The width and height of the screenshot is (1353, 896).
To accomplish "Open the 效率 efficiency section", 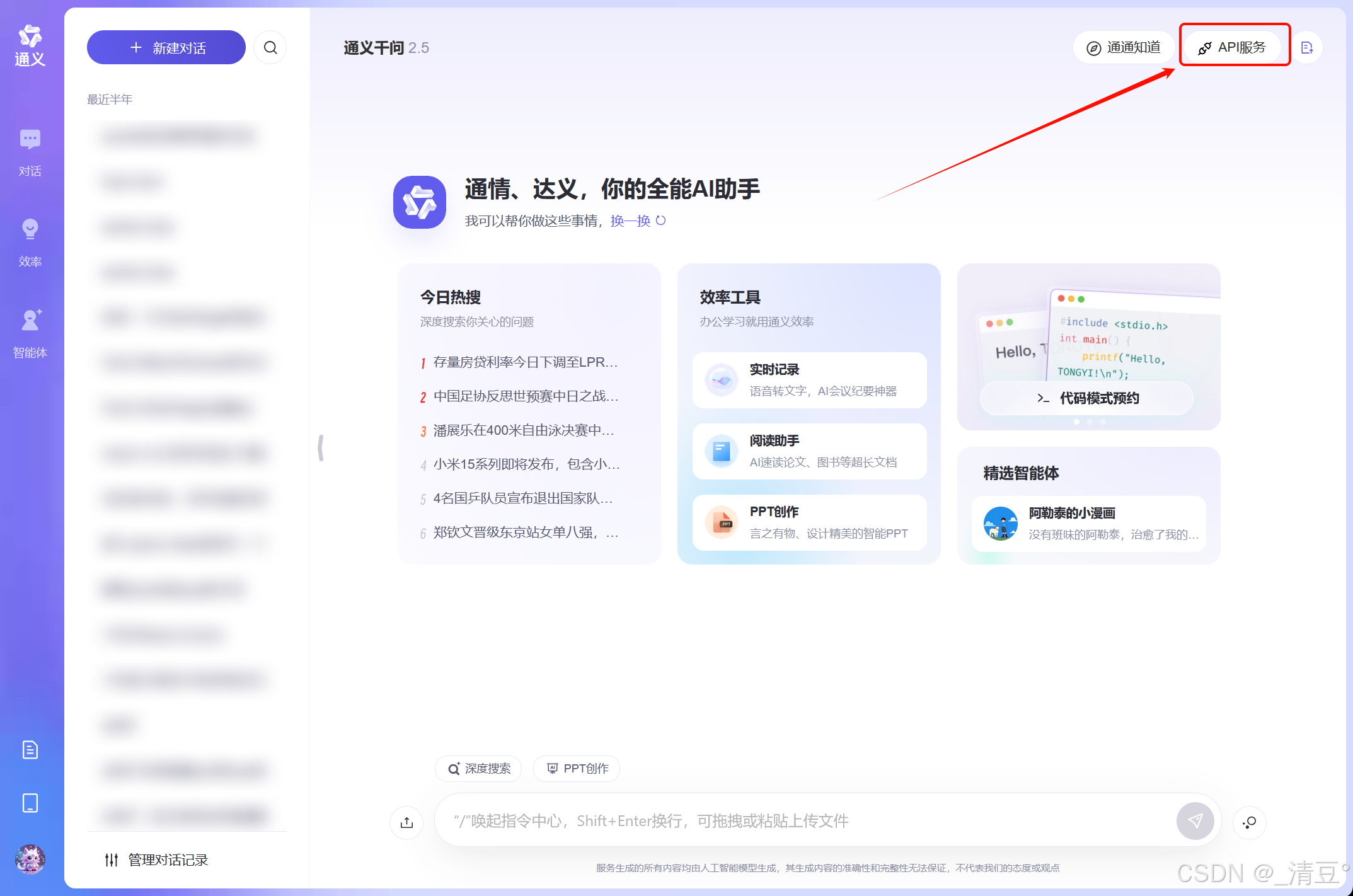I will pos(30,243).
